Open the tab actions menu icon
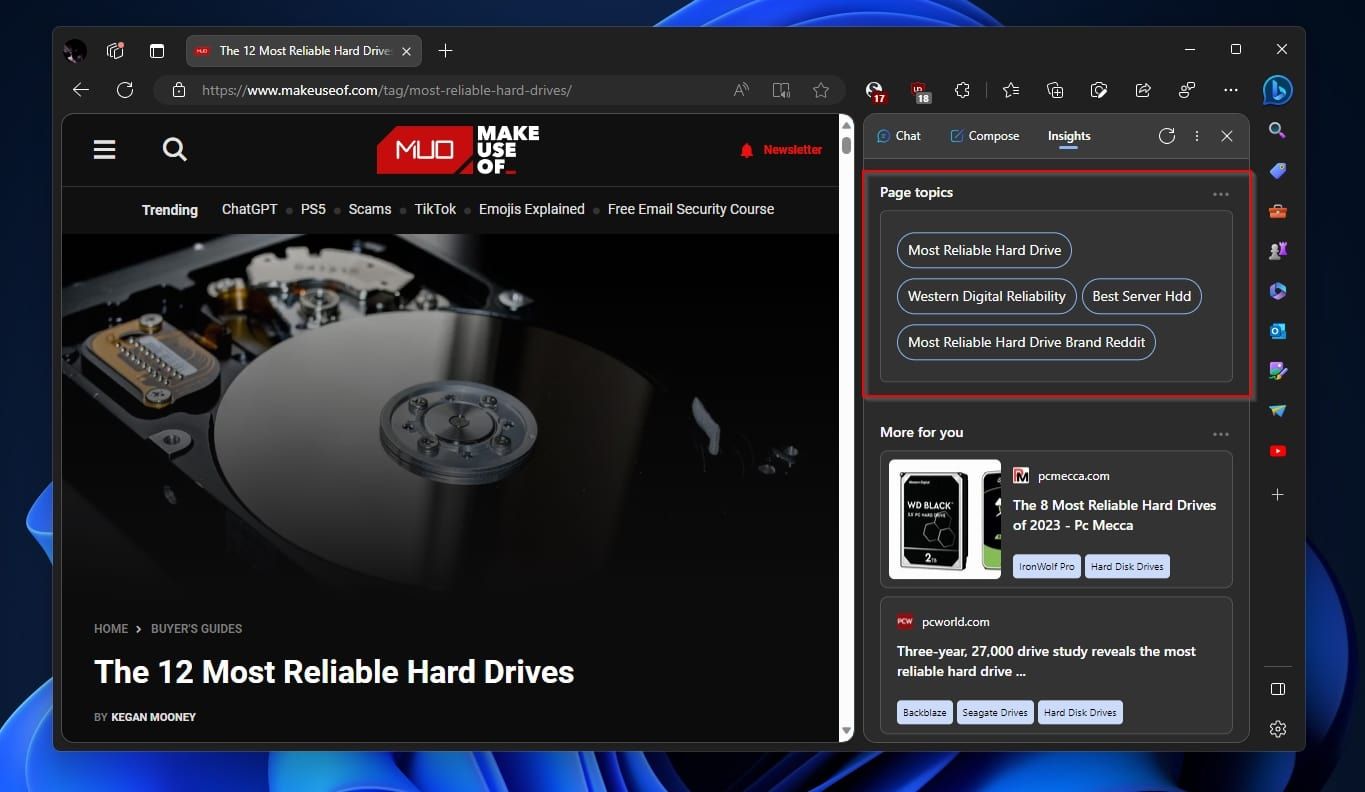The height and width of the screenshot is (792, 1365). coord(157,50)
